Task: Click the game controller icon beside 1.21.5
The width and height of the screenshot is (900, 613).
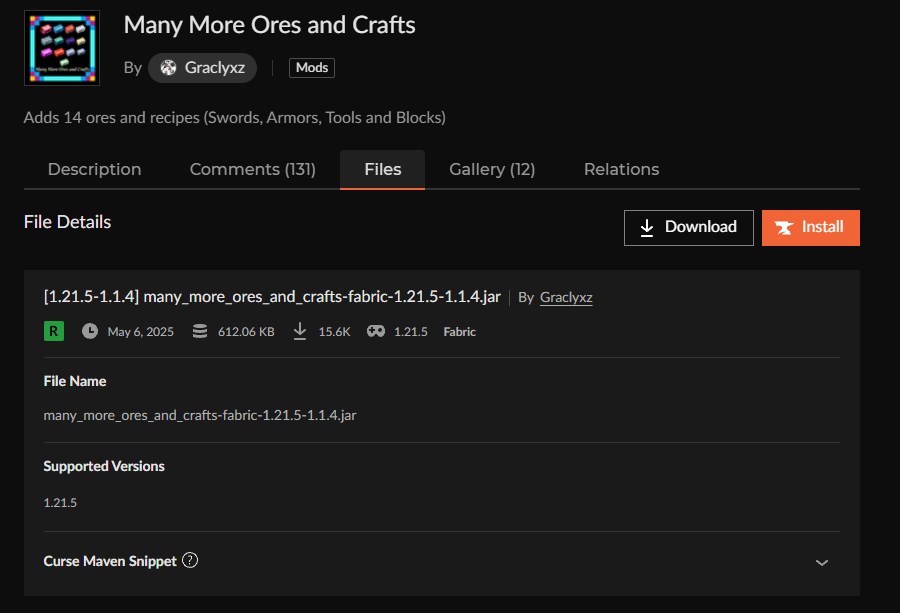Action: coord(374,330)
